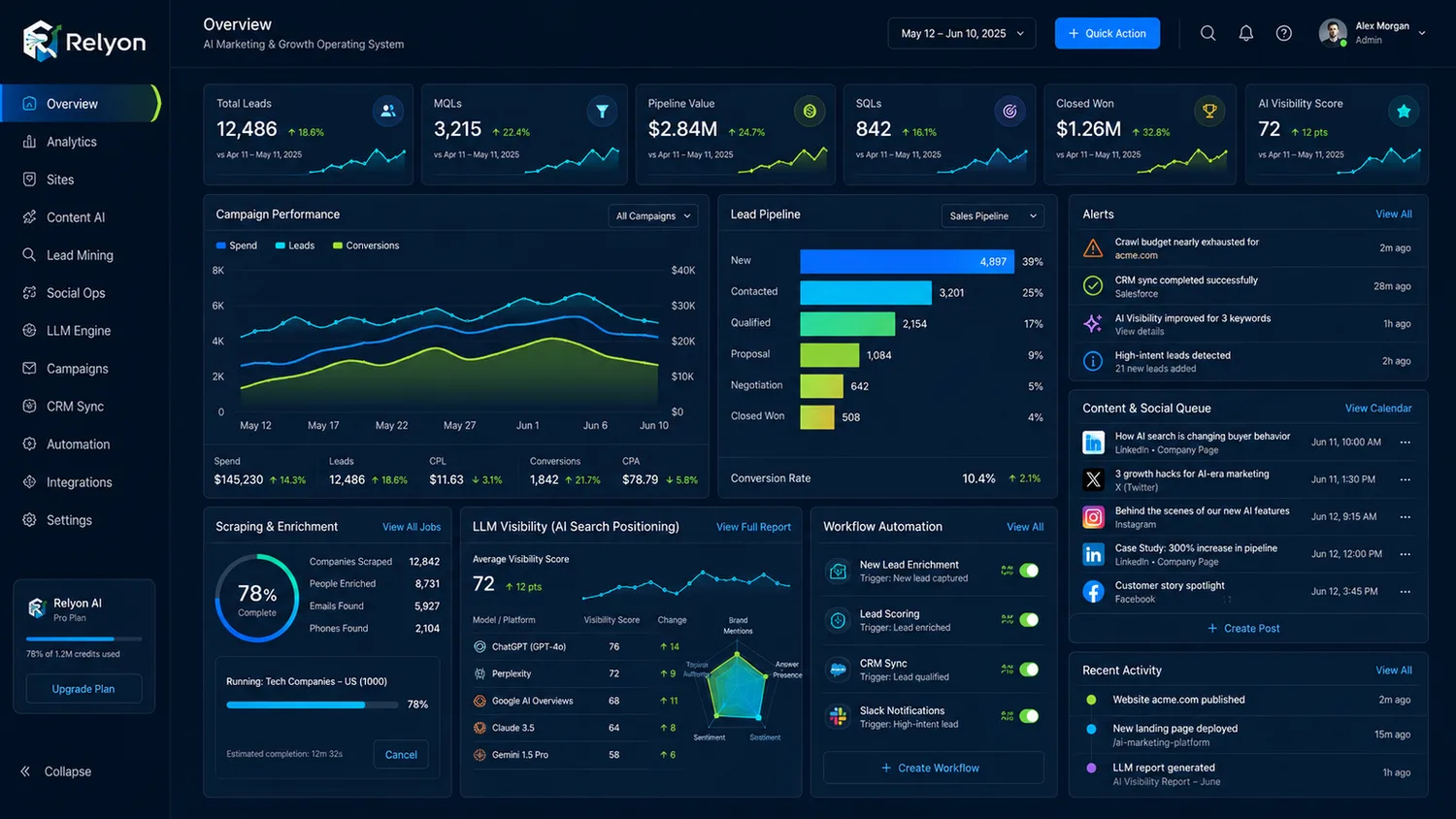Click the SQLs target icon
Image resolution: width=1456 pixels, height=819 pixels.
pyautogui.click(x=1009, y=111)
